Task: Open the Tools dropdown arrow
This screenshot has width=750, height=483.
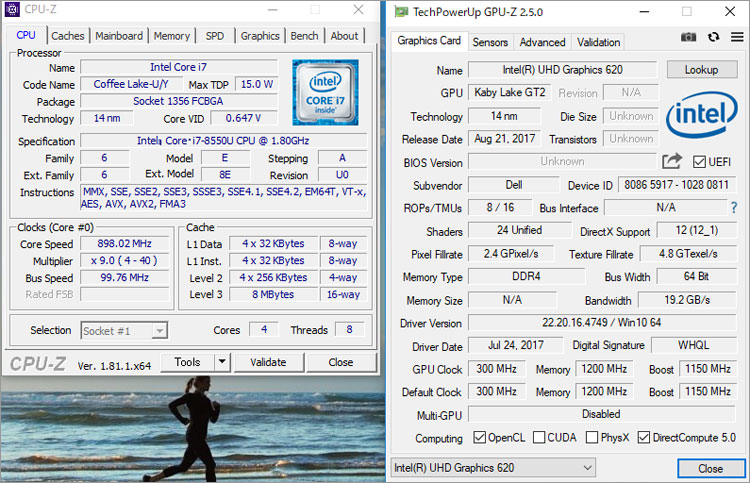Action: pos(222,362)
